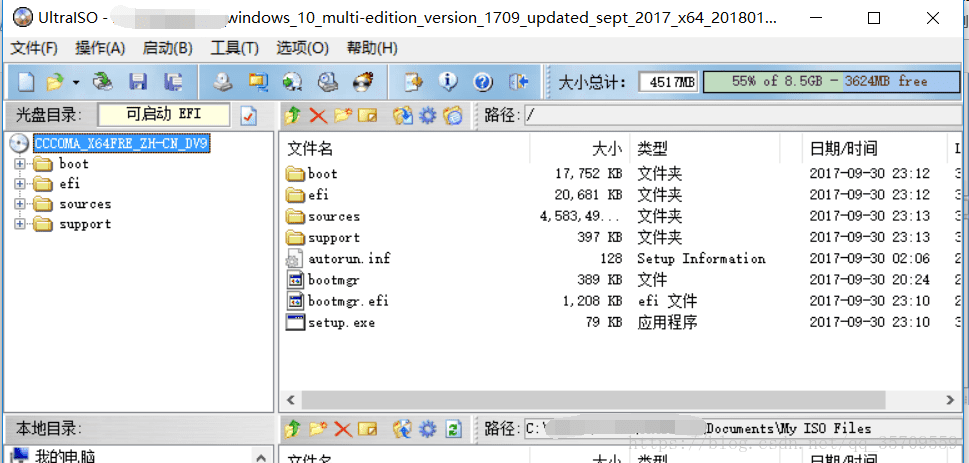Click the Set Boot File icon in image pane
Screen dimensions: 969x463
452,115
